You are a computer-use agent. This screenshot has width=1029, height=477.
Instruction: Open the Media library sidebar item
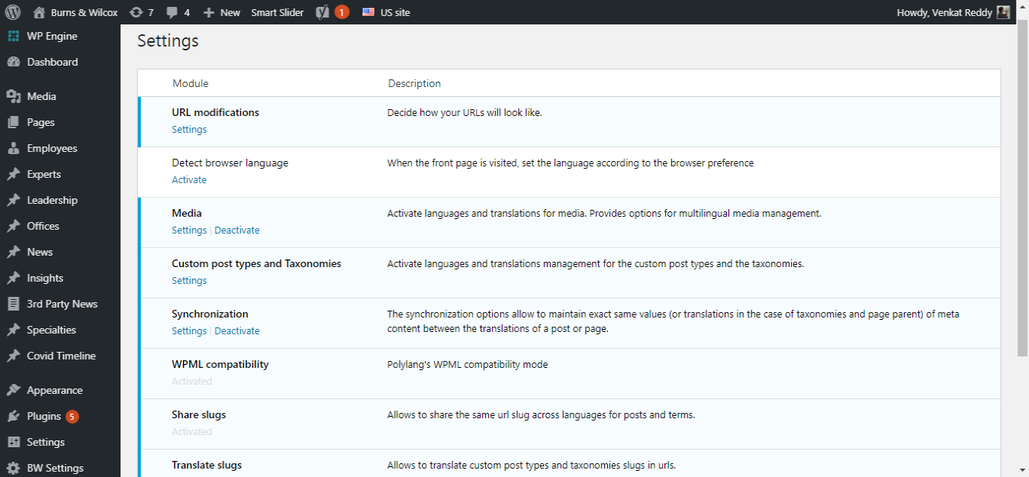[x=41, y=96]
